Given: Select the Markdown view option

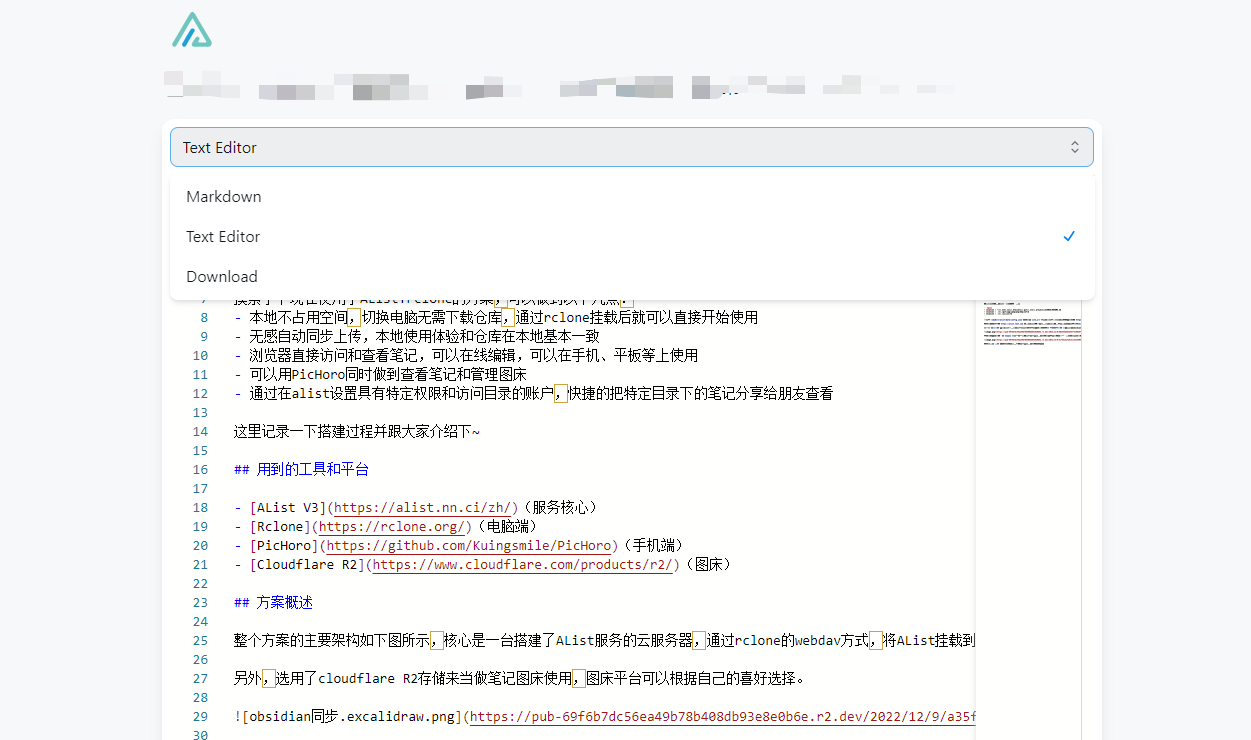Looking at the screenshot, I should pyautogui.click(x=223, y=196).
